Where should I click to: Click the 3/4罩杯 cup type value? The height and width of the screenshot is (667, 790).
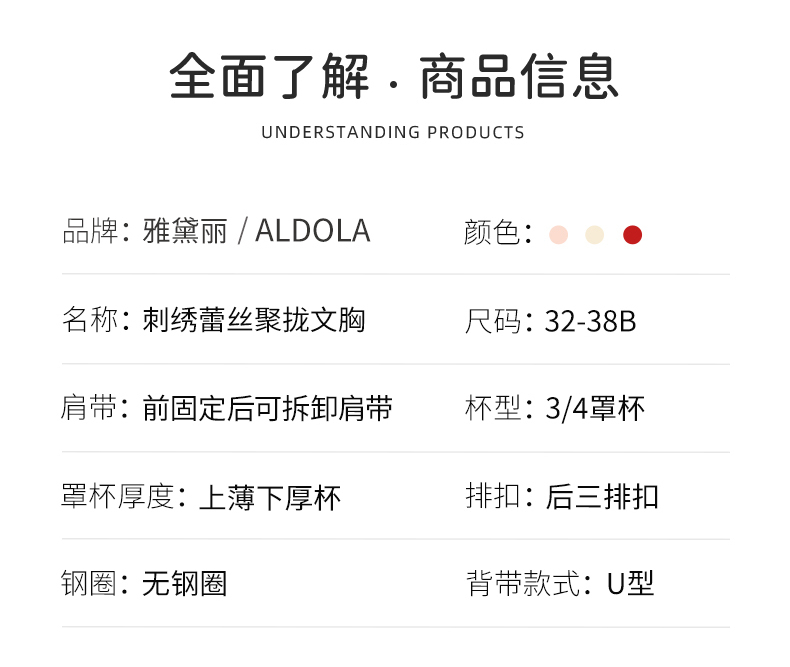(595, 408)
